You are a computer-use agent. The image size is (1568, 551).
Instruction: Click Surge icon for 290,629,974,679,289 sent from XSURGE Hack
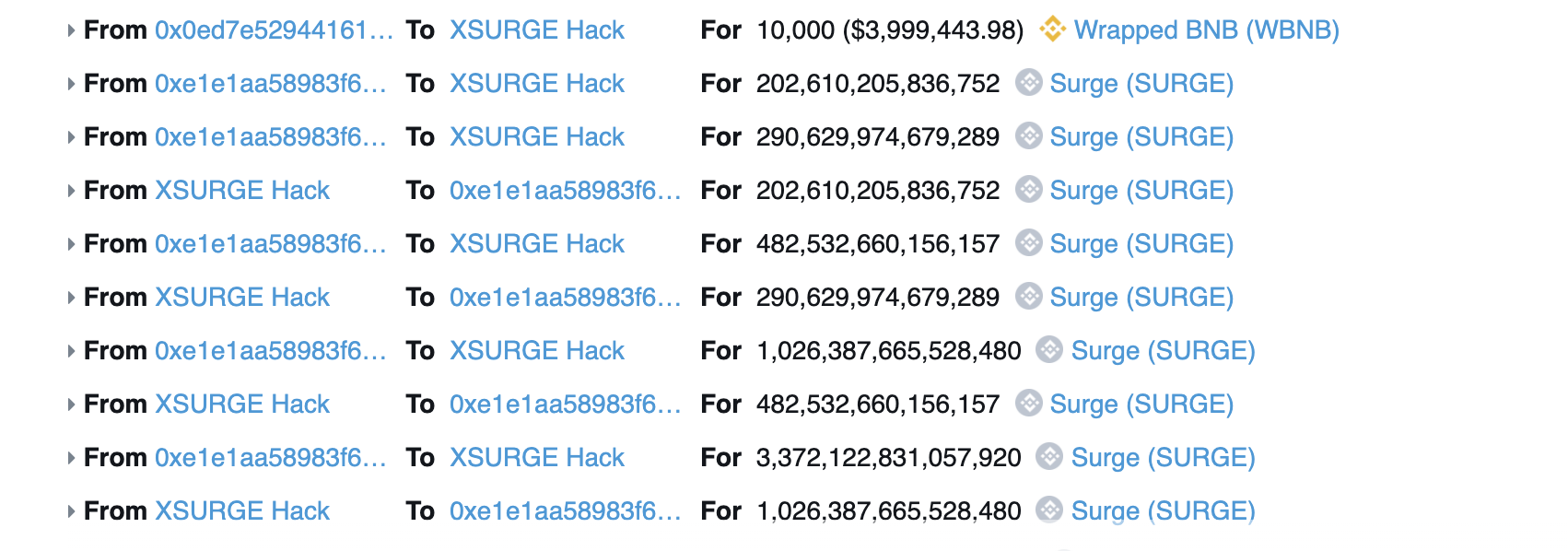click(x=1028, y=297)
